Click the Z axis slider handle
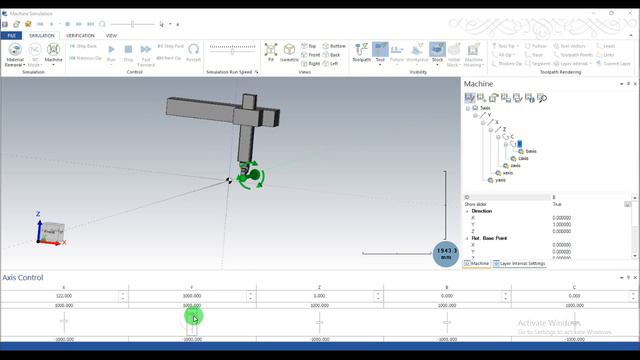This screenshot has height=360, width=640. 320,322
